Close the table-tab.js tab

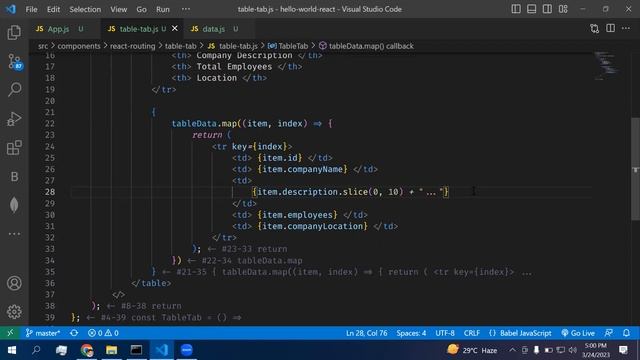(x=175, y=28)
